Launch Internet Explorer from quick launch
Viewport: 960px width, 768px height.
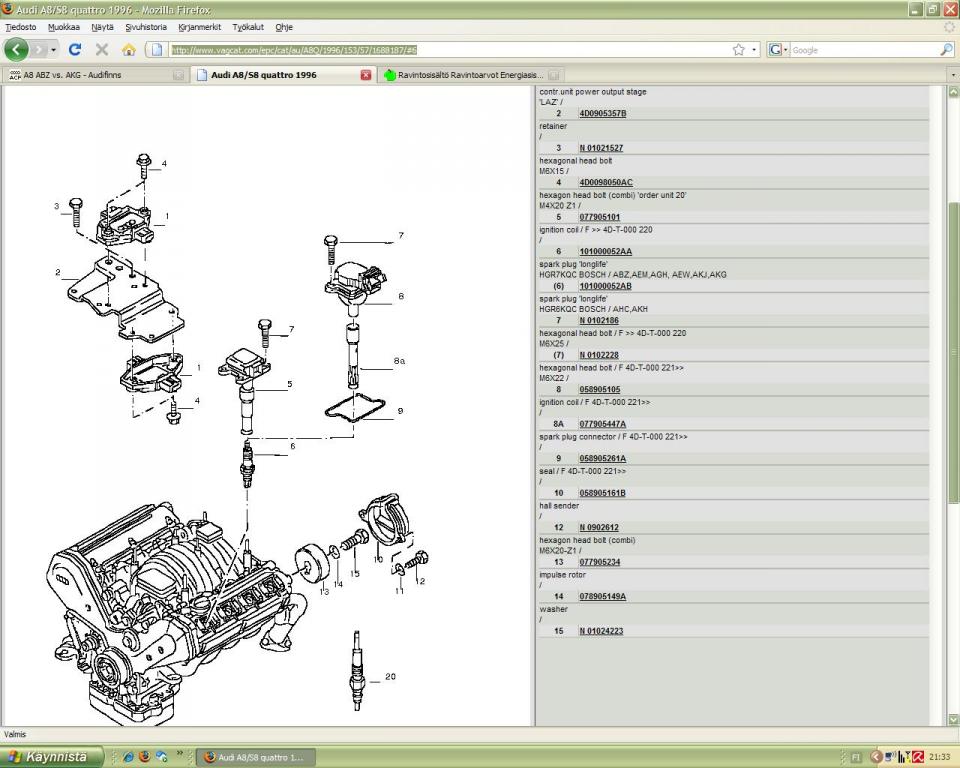tap(128, 757)
